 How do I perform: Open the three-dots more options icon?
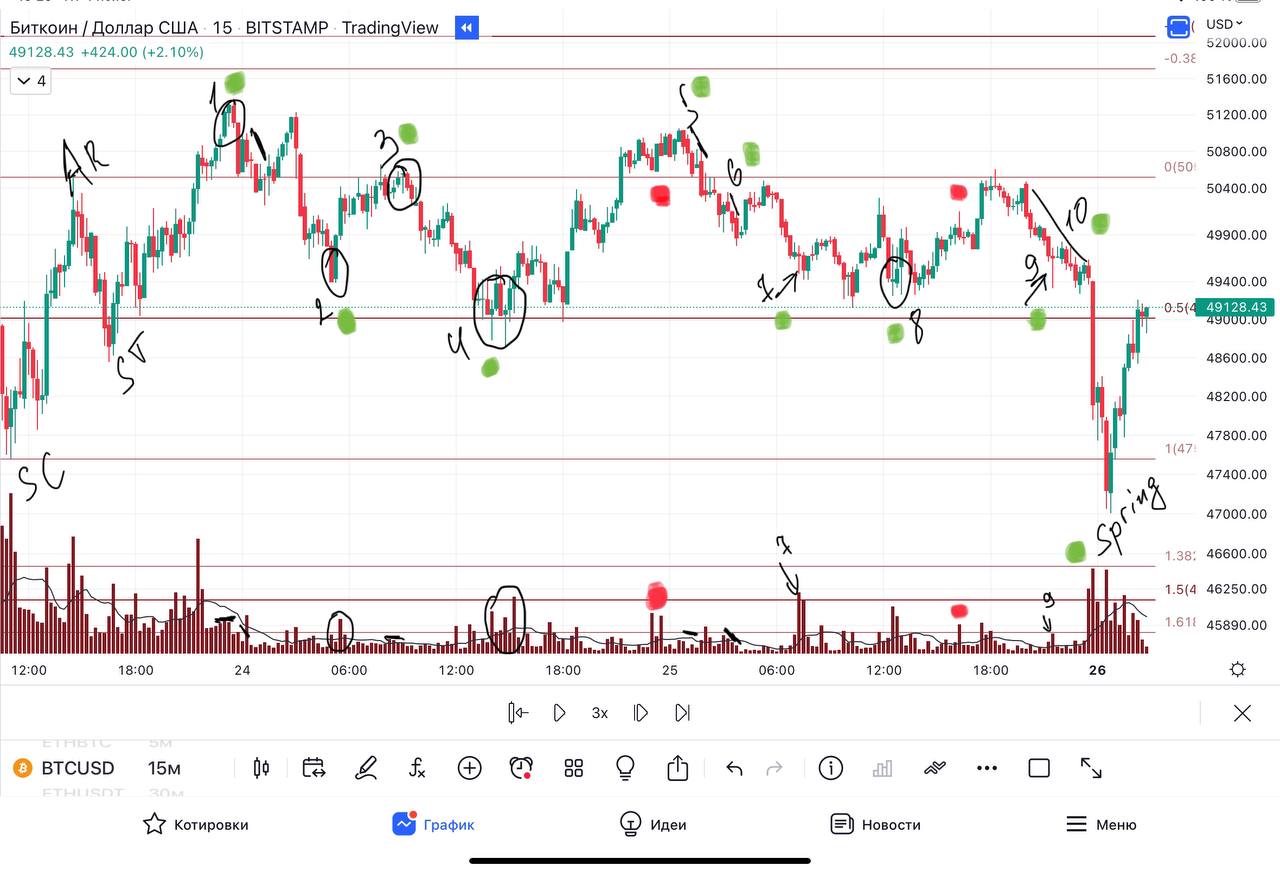(x=987, y=768)
